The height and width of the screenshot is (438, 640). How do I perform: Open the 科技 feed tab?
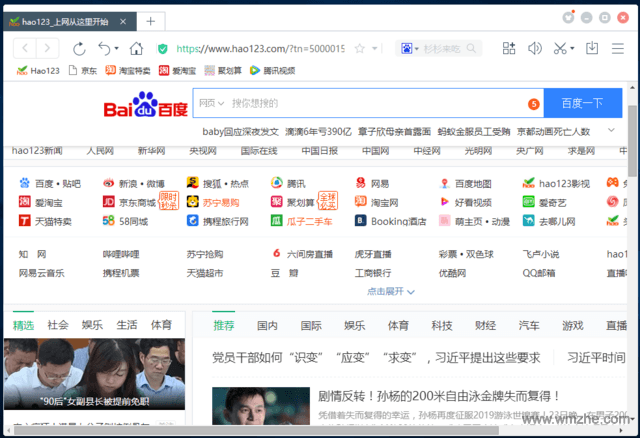tap(442, 325)
